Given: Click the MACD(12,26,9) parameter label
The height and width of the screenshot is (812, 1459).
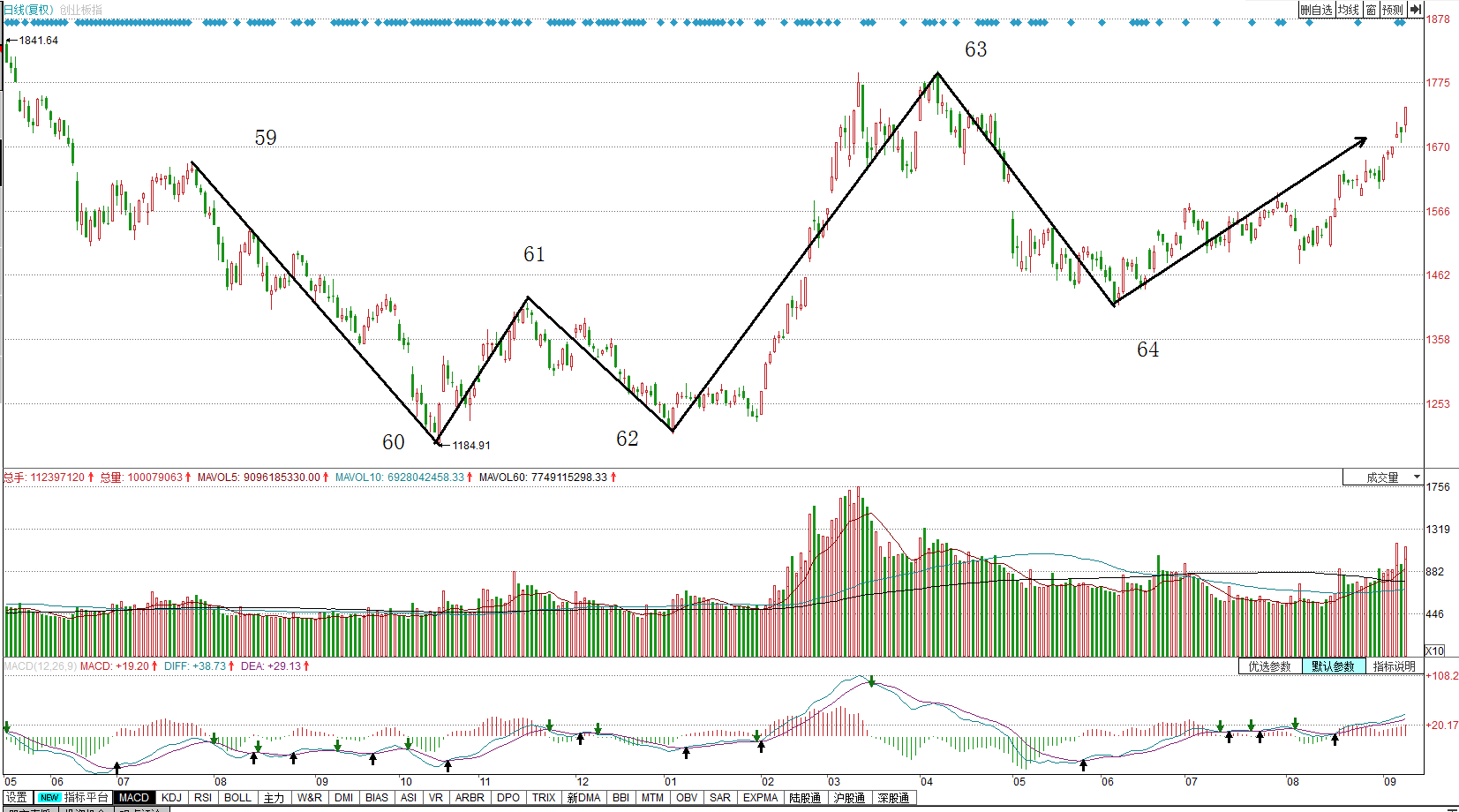Looking at the screenshot, I should click(40, 665).
